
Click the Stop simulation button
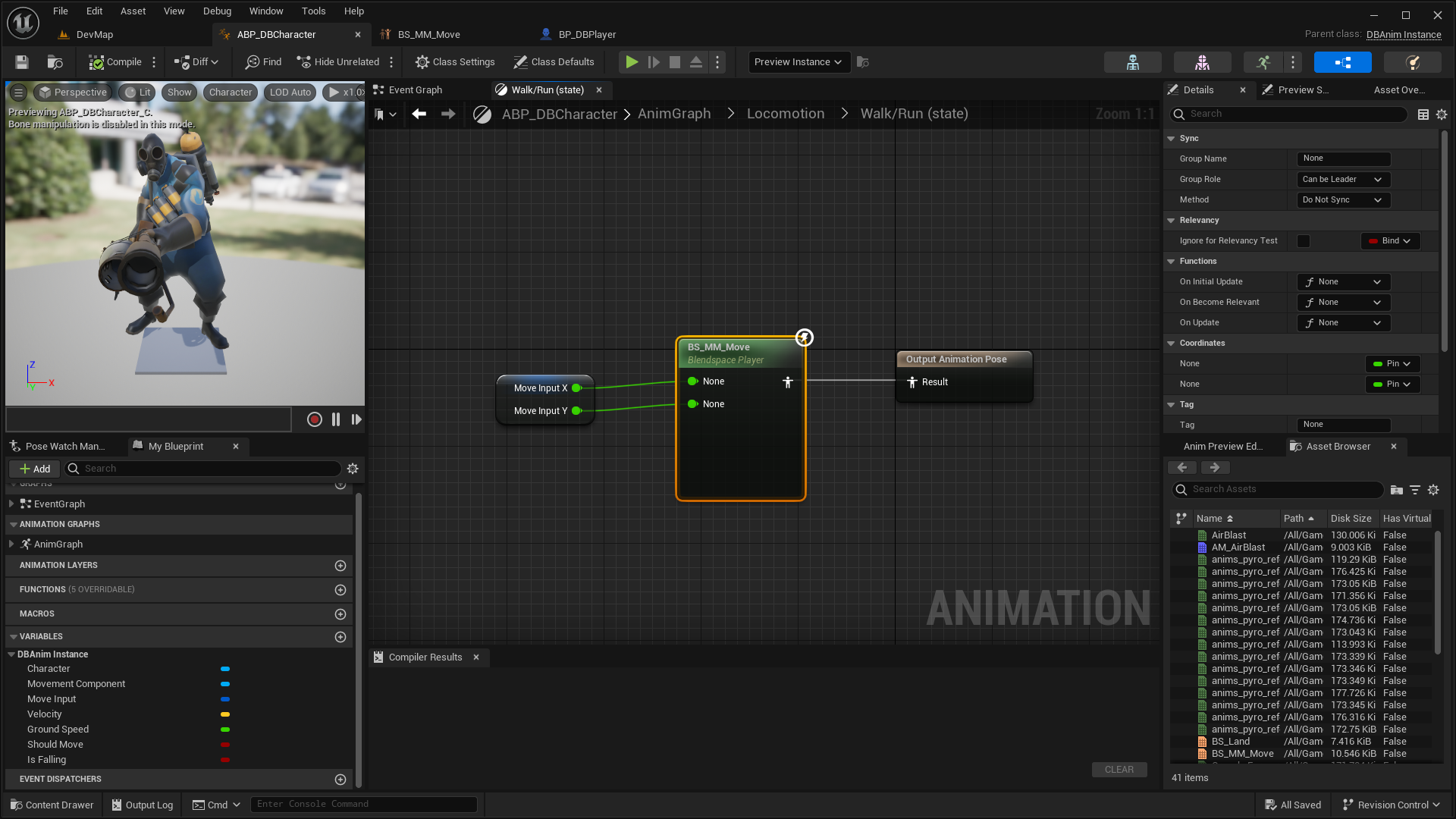click(674, 62)
